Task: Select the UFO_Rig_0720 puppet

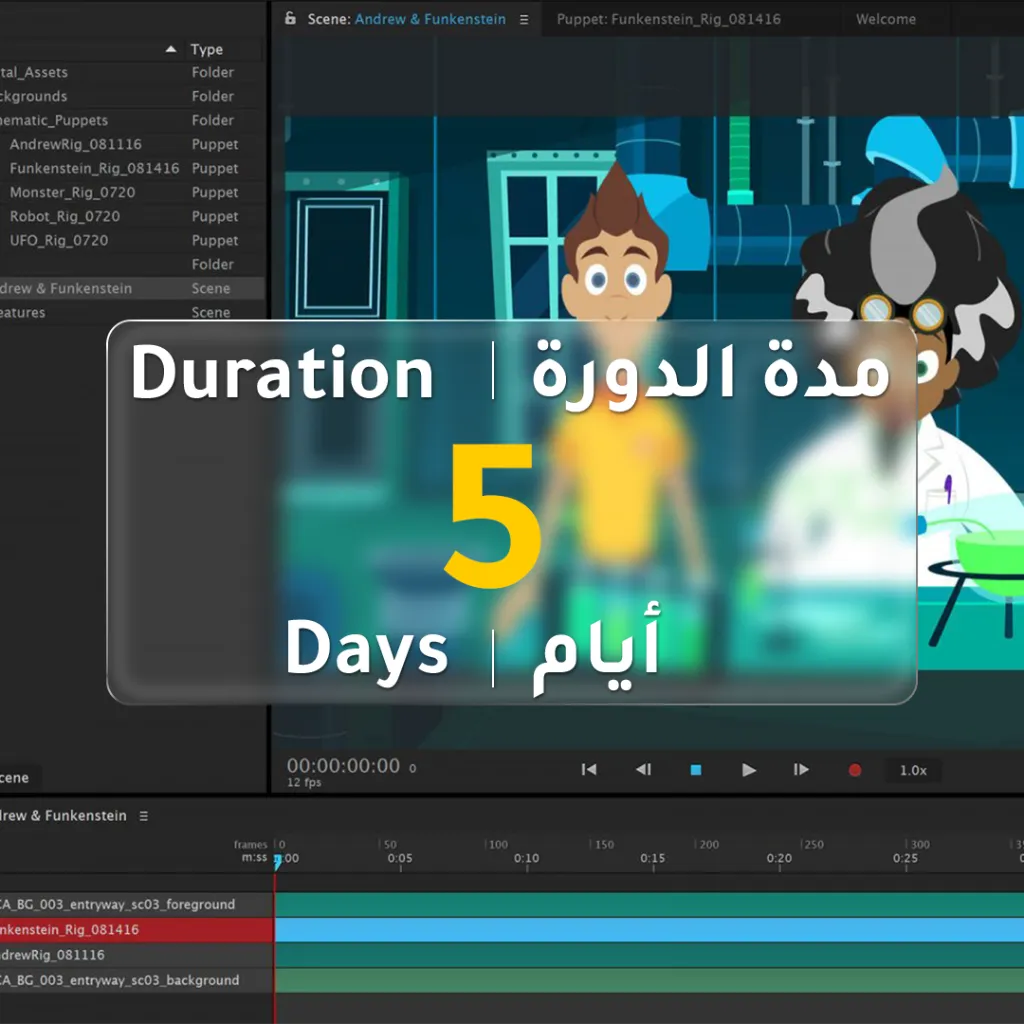Action: 132,240
